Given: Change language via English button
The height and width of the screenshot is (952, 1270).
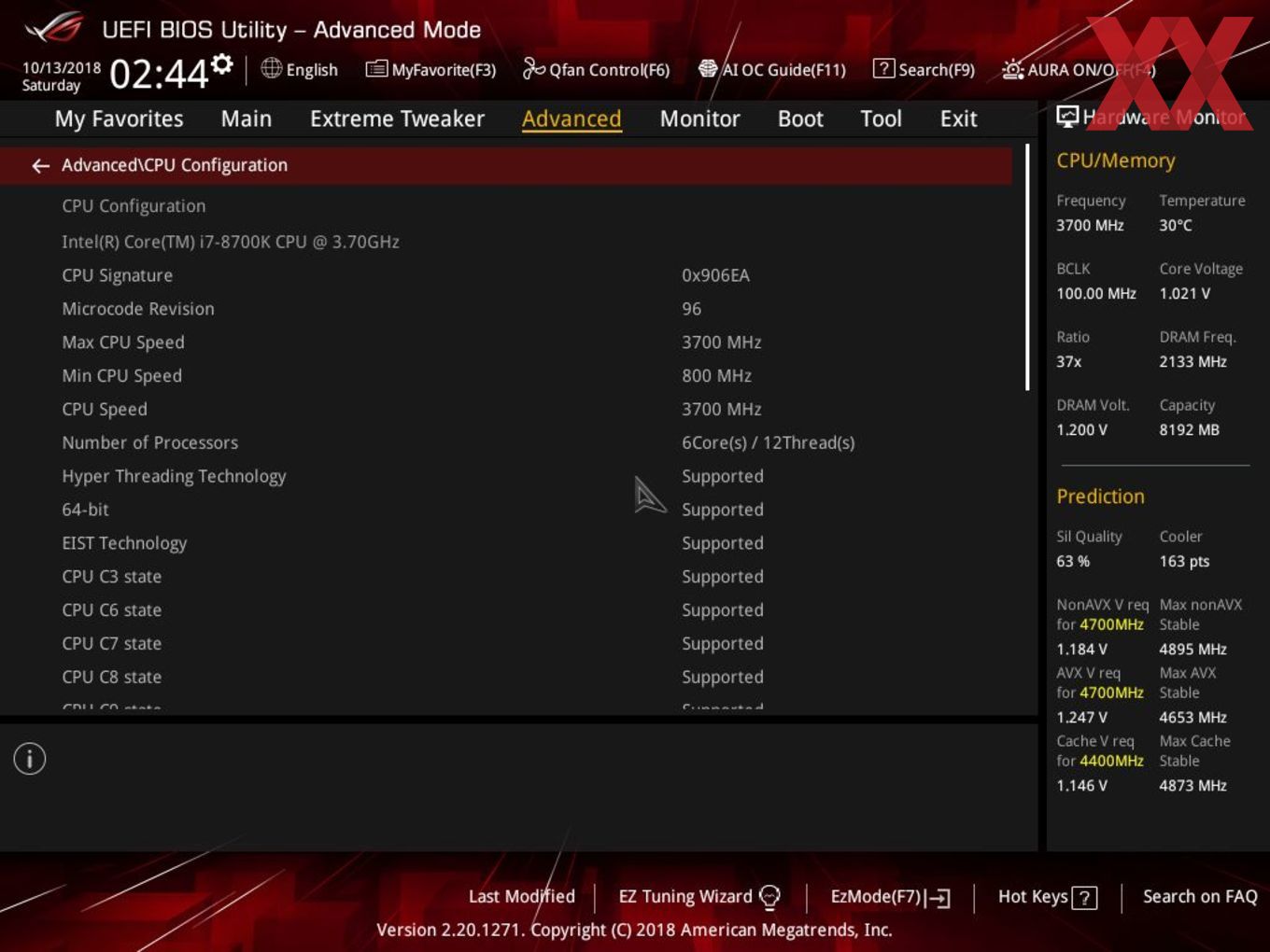Looking at the screenshot, I should click(x=300, y=69).
